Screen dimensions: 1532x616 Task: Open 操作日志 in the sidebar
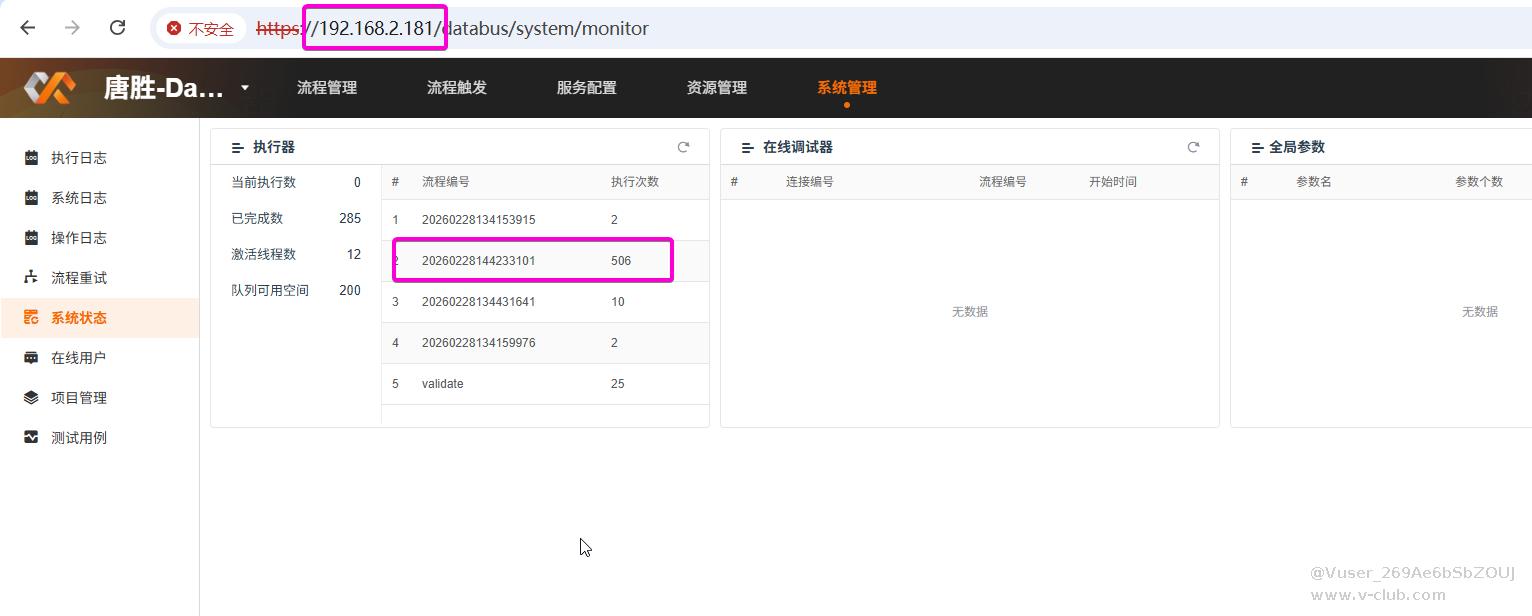pyautogui.click(x=79, y=238)
